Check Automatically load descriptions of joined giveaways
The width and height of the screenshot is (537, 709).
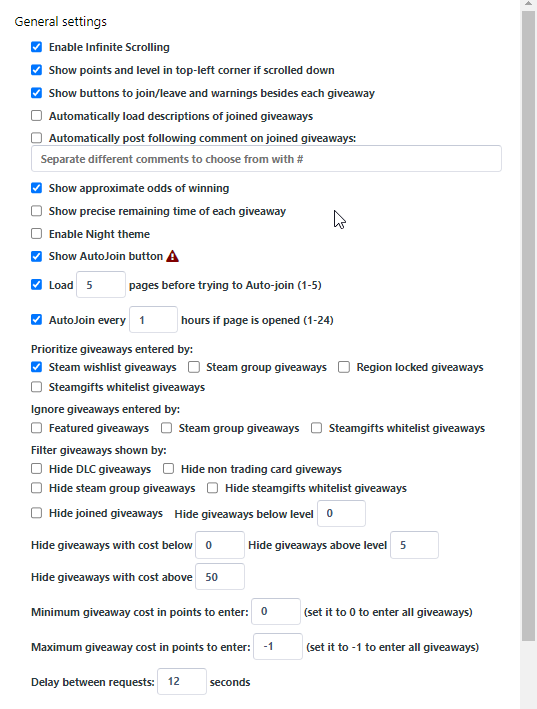[x=37, y=116]
